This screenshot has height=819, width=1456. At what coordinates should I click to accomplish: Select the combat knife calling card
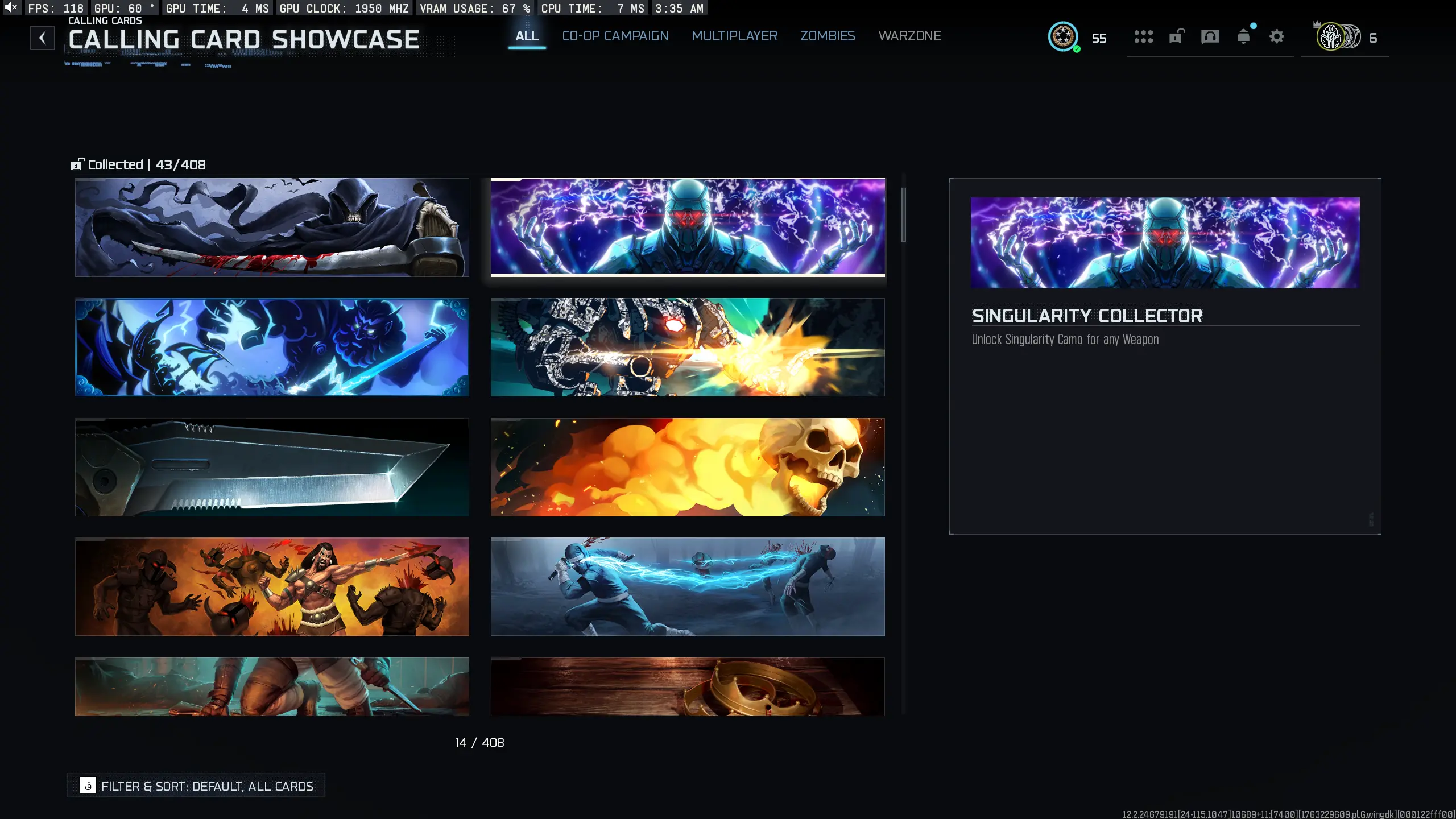click(272, 467)
